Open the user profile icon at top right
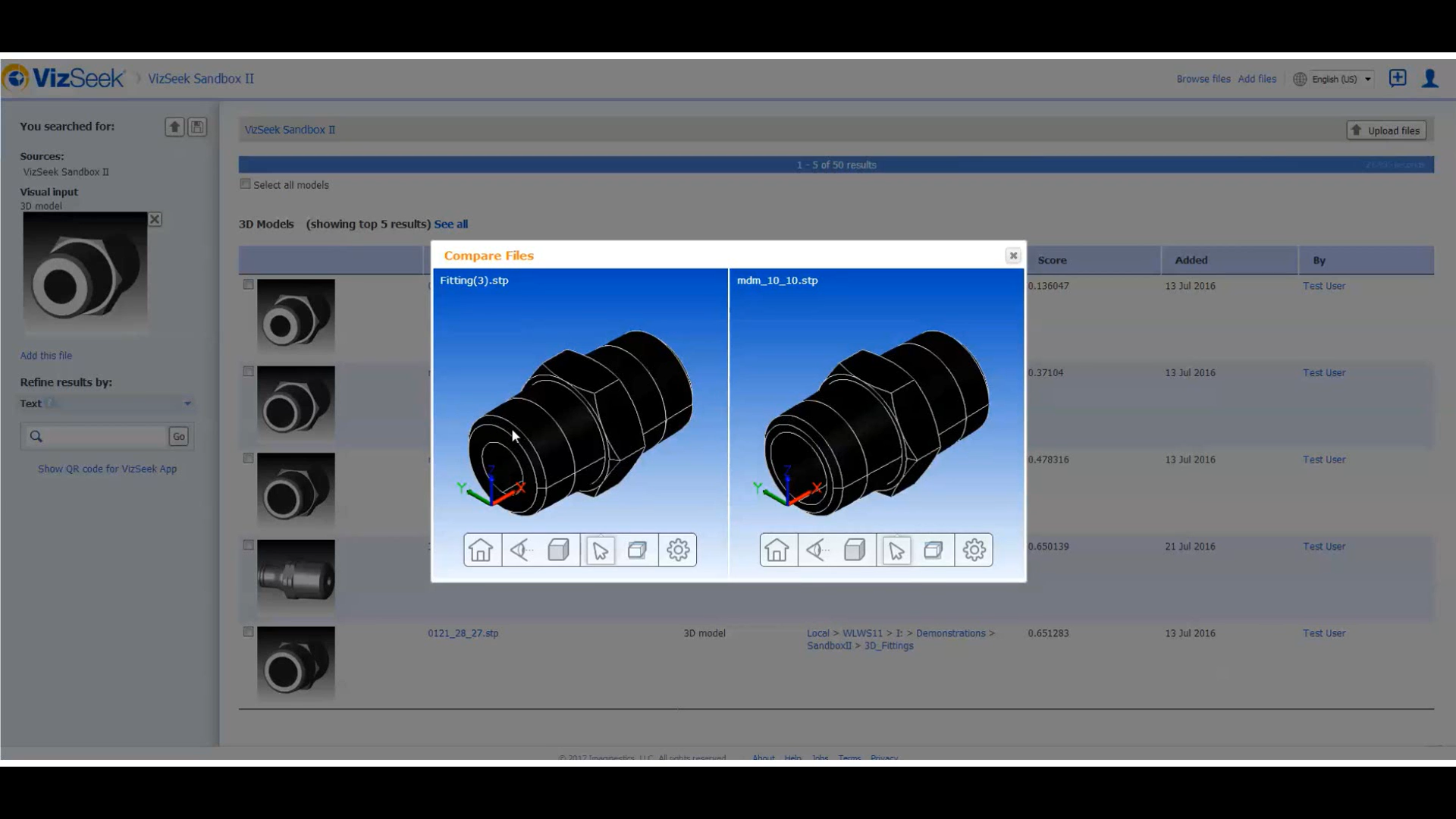The width and height of the screenshot is (1456, 819). [1430, 78]
